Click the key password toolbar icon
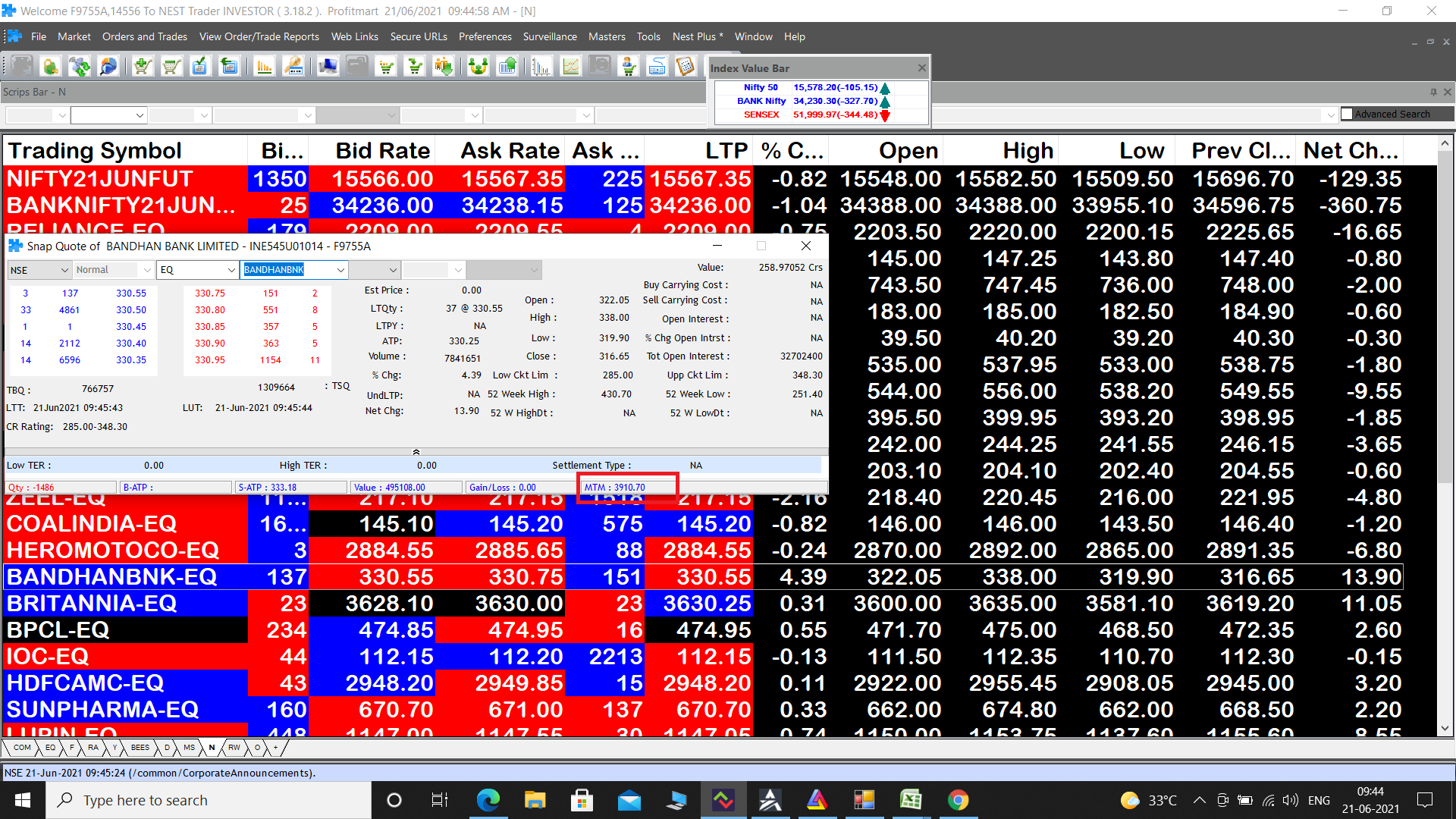The height and width of the screenshot is (819, 1456). [x=293, y=67]
